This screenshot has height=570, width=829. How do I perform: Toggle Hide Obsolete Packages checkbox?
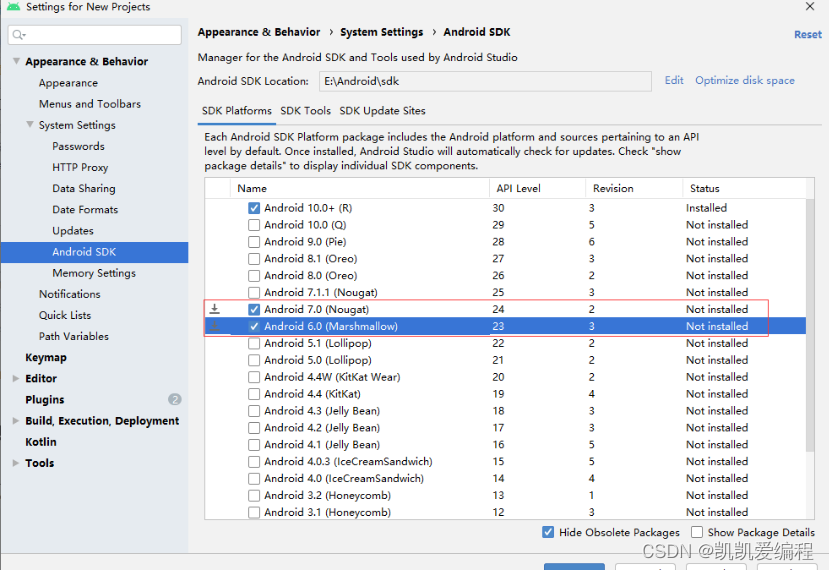coord(548,532)
